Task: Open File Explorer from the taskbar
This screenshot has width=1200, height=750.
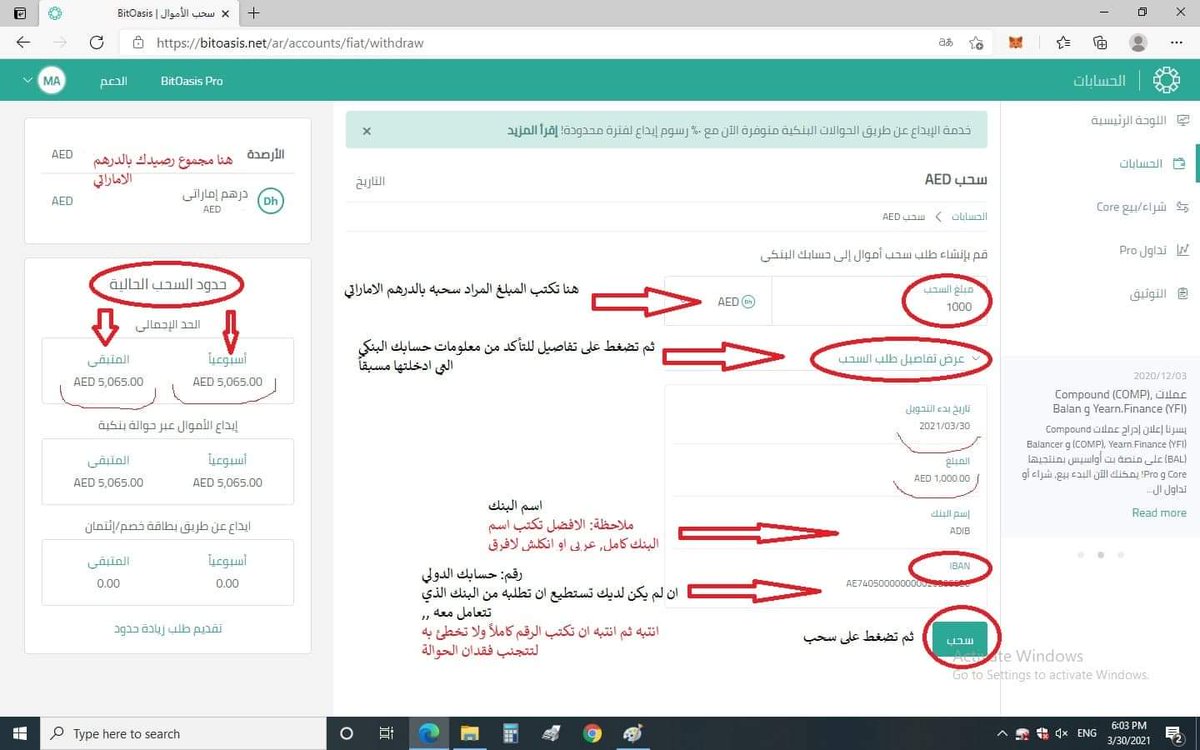Action: pyautogui.click(x=470, y=733)
